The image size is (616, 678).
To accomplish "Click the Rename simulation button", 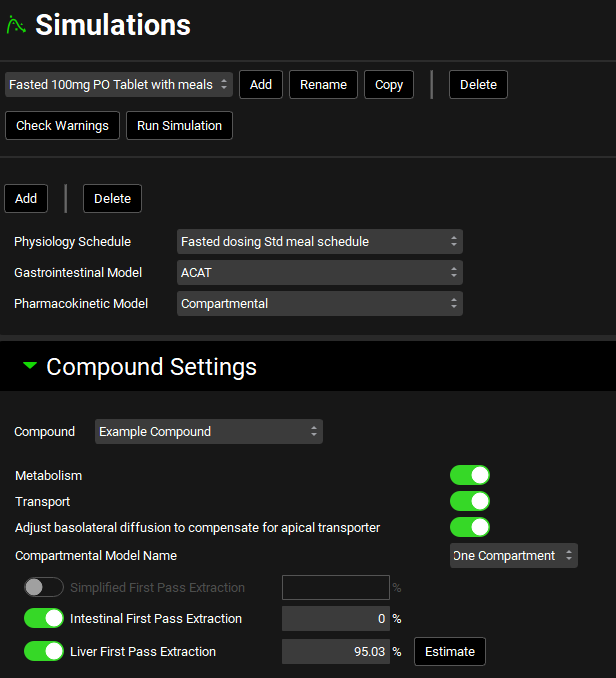I will pos(323,85).
